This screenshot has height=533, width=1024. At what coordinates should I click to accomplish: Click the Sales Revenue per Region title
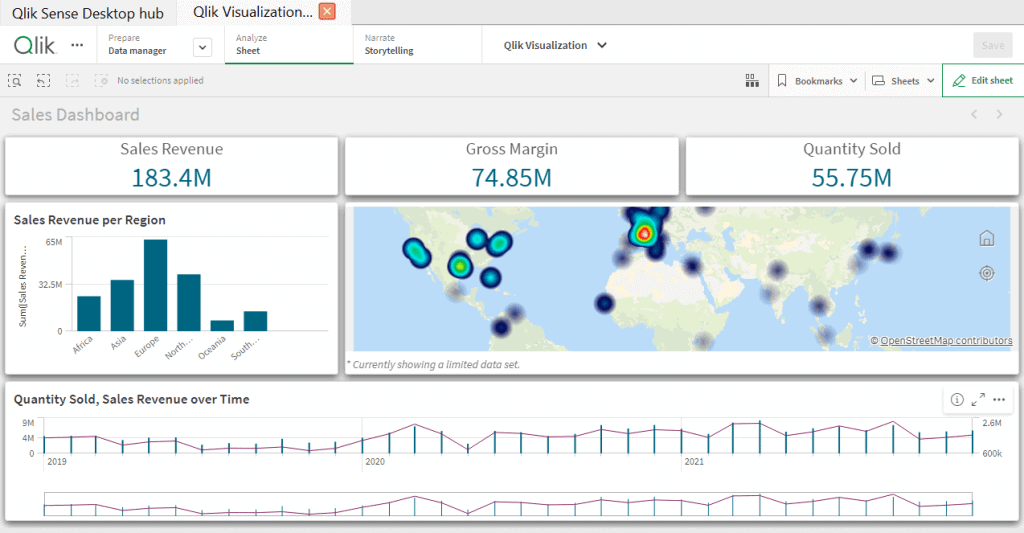click(x=89, y=220)
